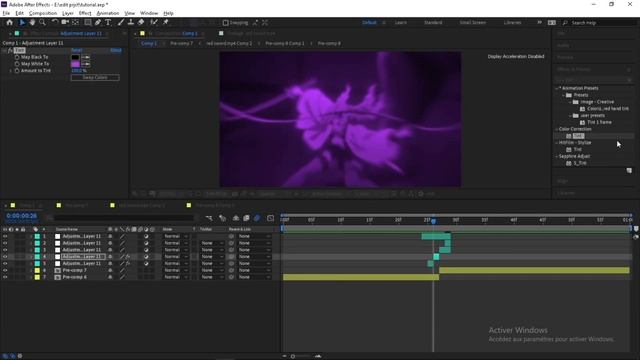Open the File menu

point(6,13)
